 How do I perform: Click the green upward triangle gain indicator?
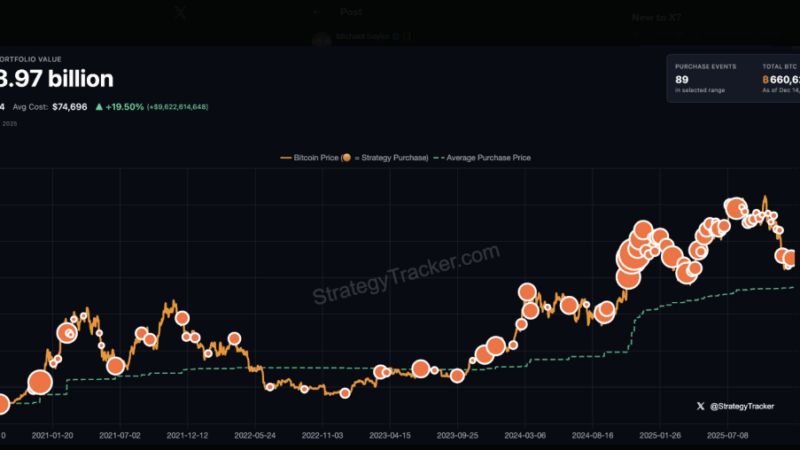click(99, 107)
